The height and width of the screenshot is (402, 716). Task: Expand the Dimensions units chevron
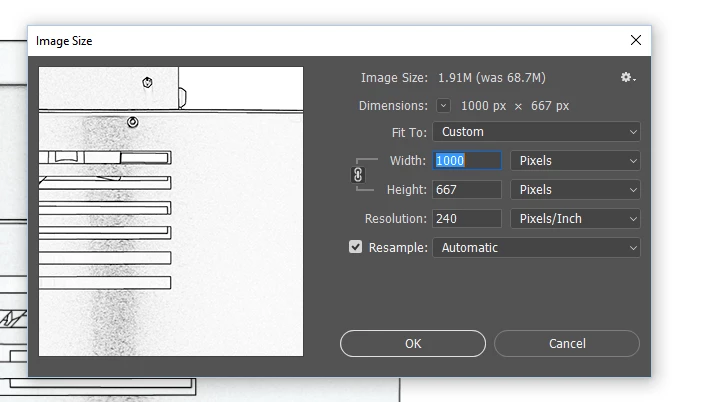point(443,106)
